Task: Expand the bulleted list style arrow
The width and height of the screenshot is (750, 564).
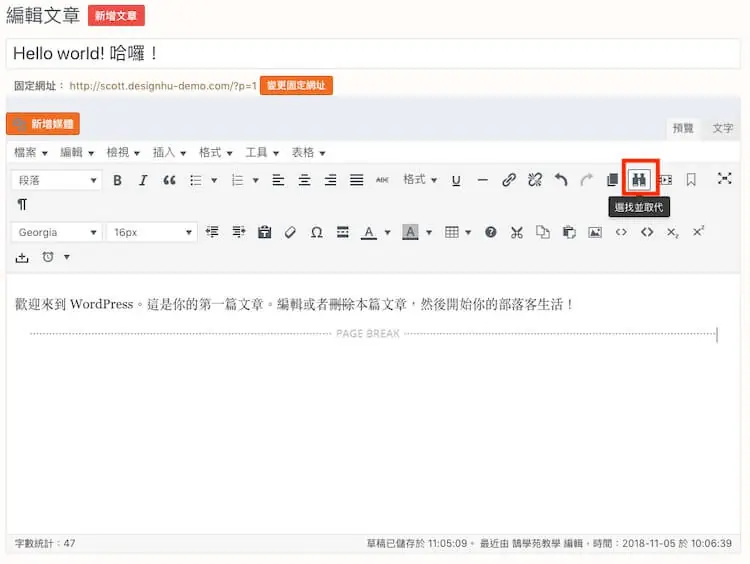Action: [214, 180]
